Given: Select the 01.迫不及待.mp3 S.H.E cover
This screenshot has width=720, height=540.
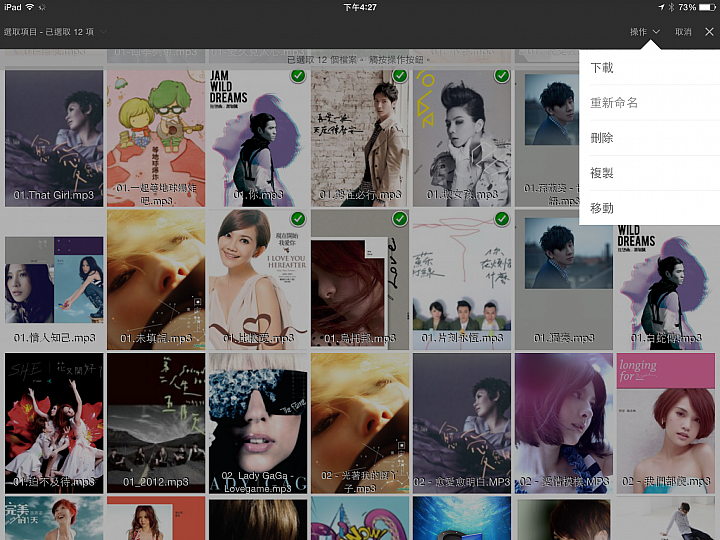Looking at the screenshot, I should 54,423.
